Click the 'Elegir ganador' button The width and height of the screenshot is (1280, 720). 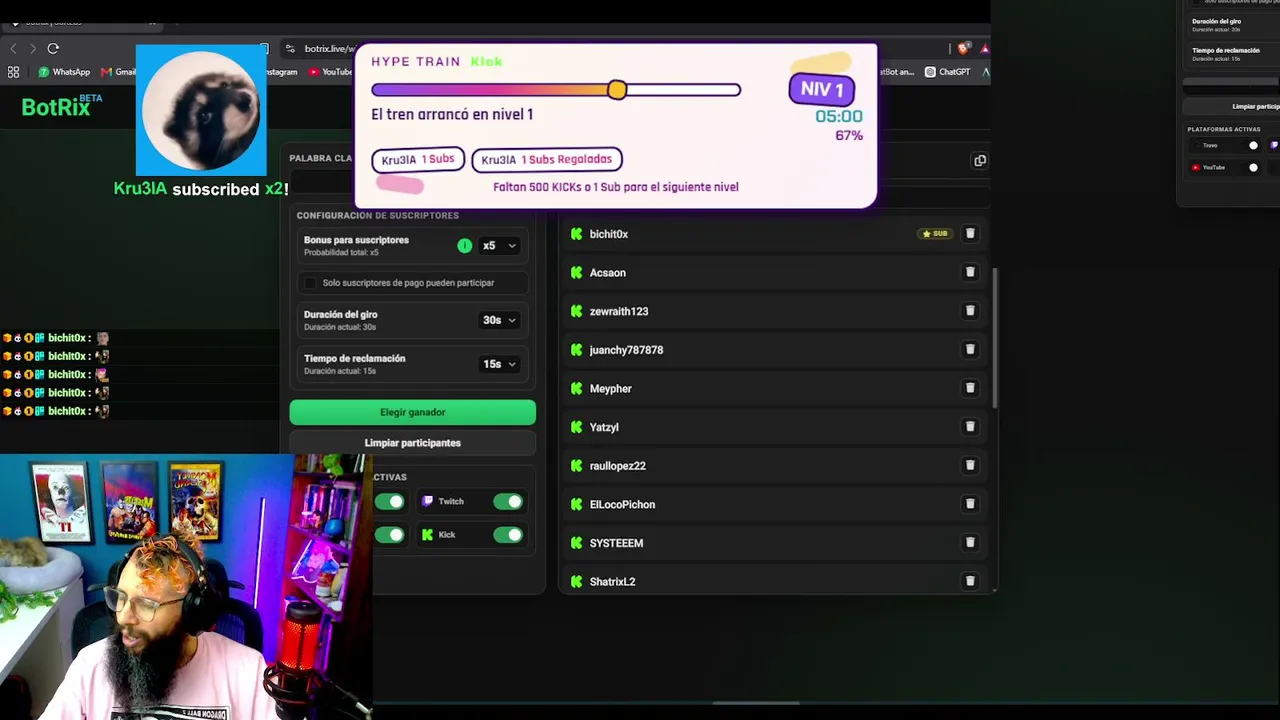(413, 412)
